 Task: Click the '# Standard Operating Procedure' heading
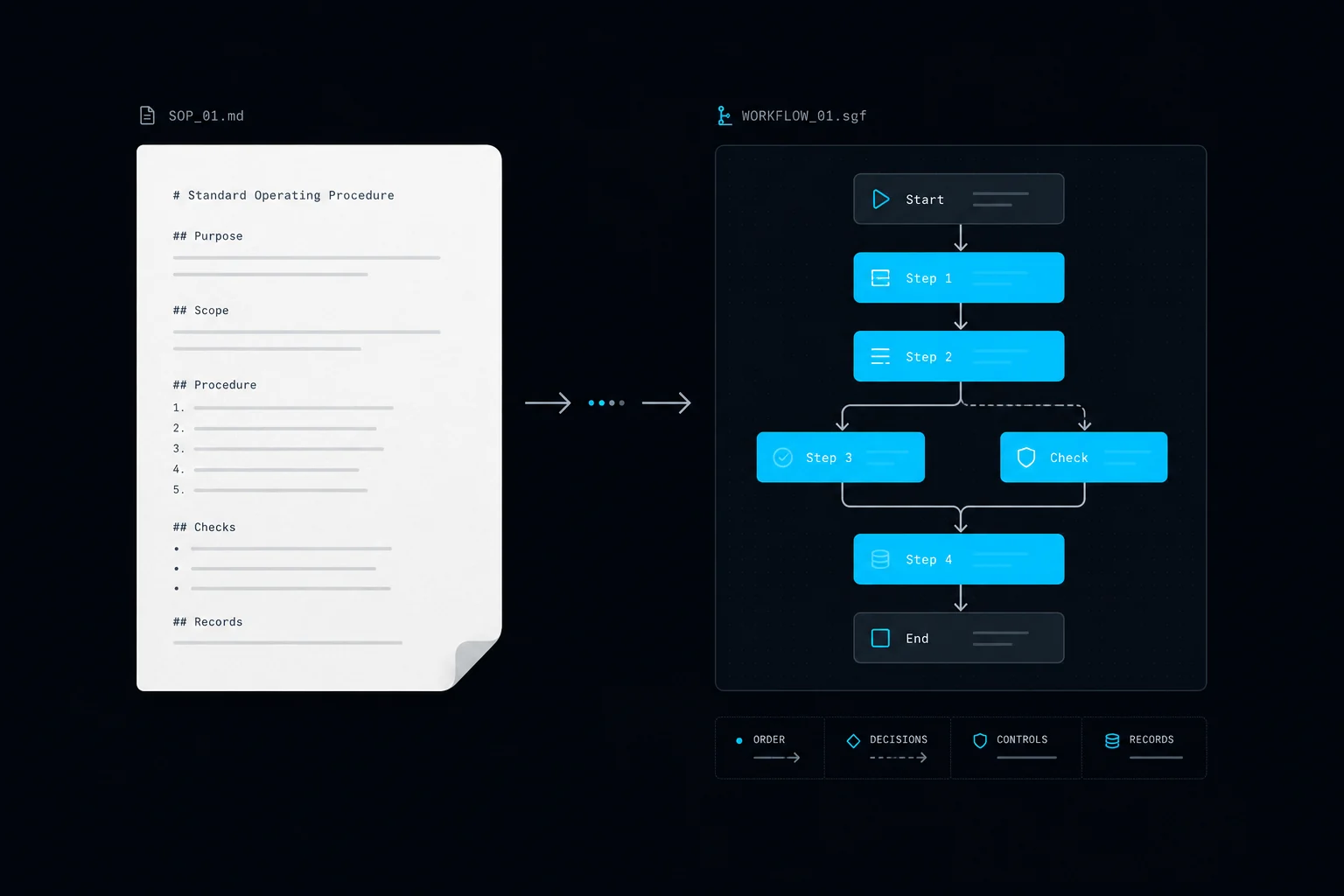pos(283,195)
